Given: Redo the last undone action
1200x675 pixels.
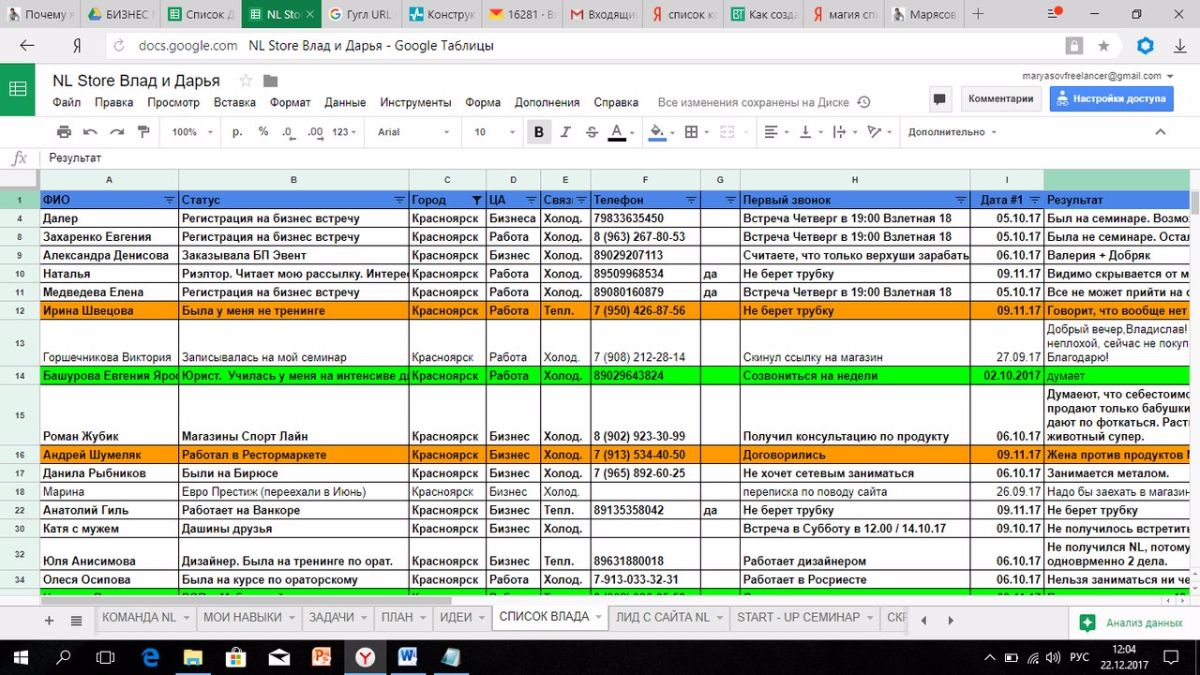Looking at the screenshot, I should coord(117,132).
